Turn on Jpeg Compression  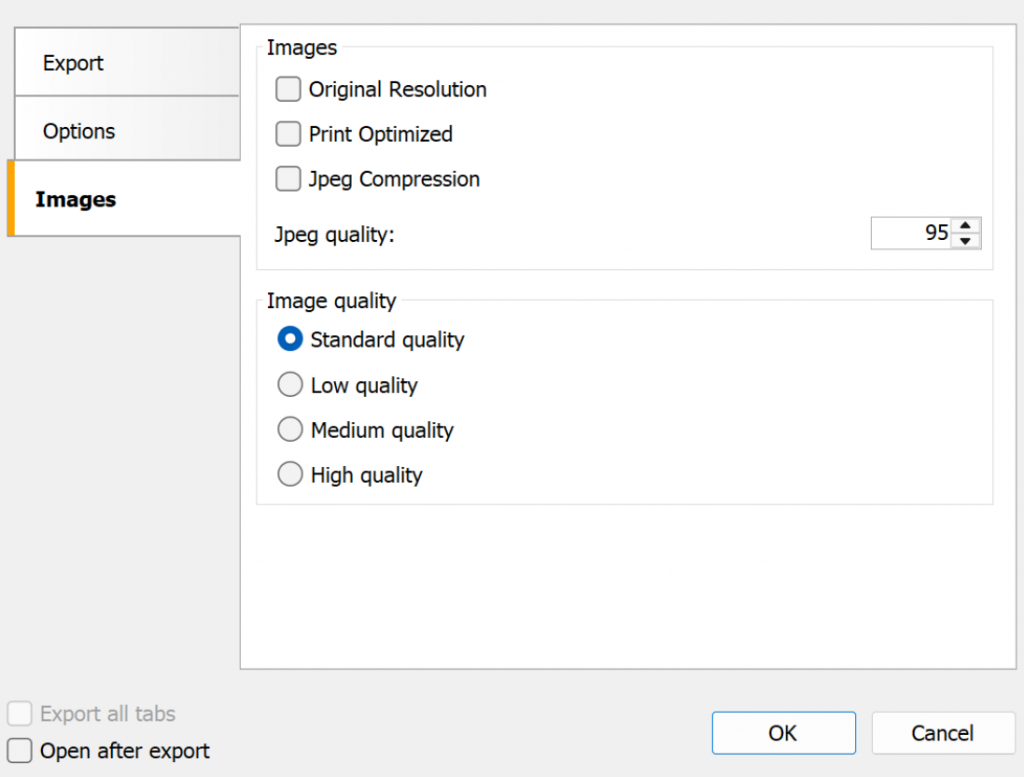[288, 179]
